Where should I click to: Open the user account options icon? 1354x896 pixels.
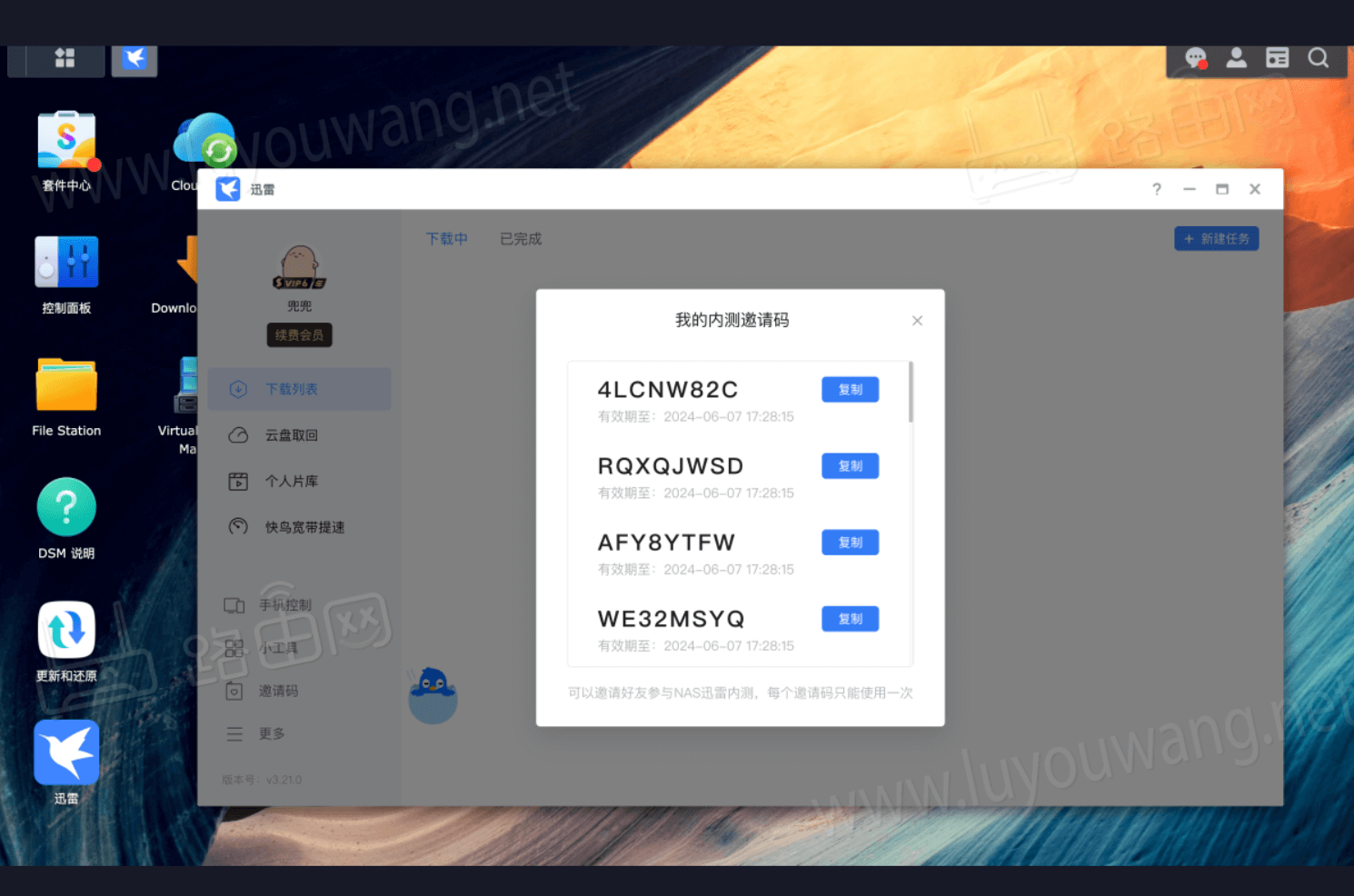(1236, 58)
